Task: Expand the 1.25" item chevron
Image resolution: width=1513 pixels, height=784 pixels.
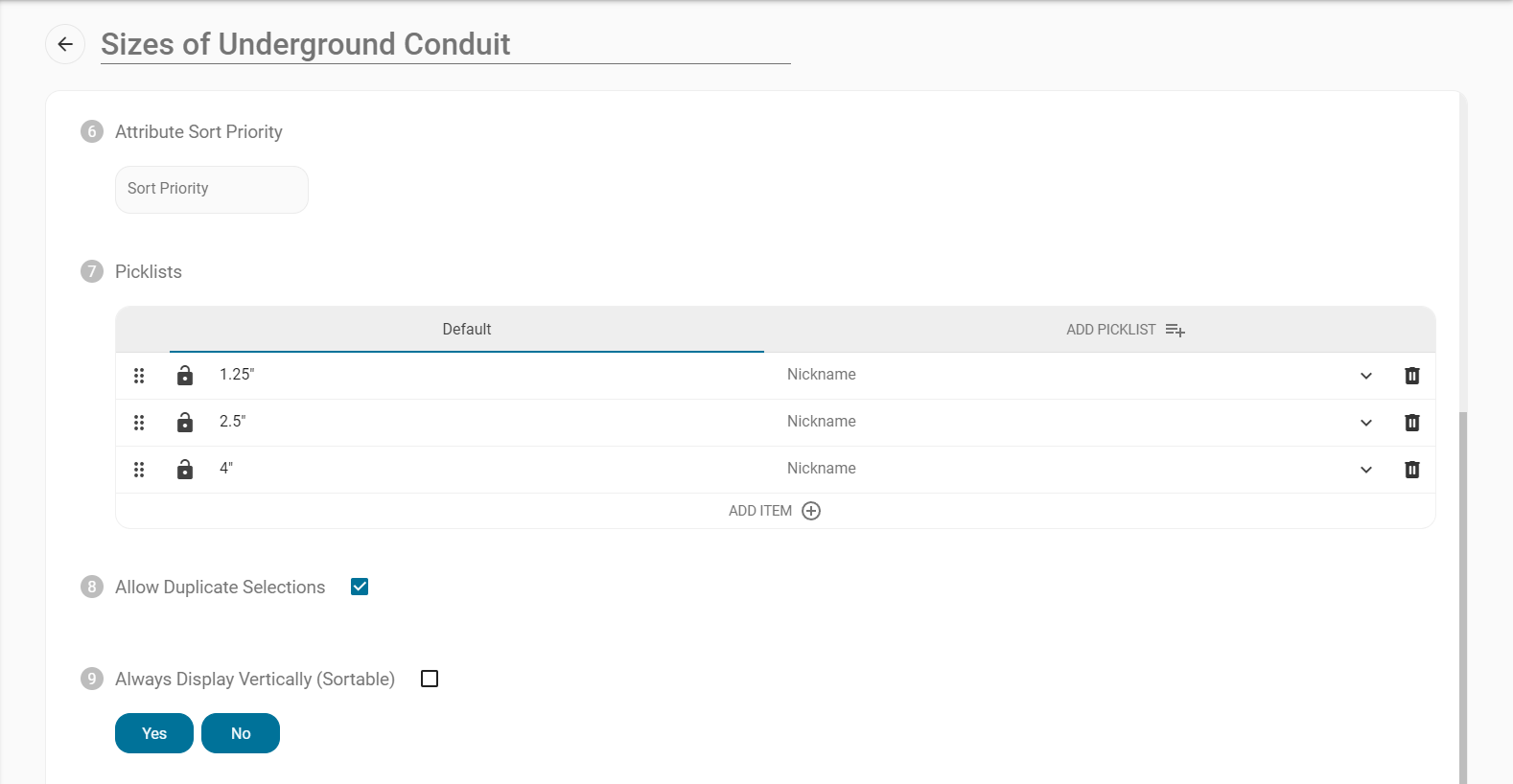Action: 1366,376
